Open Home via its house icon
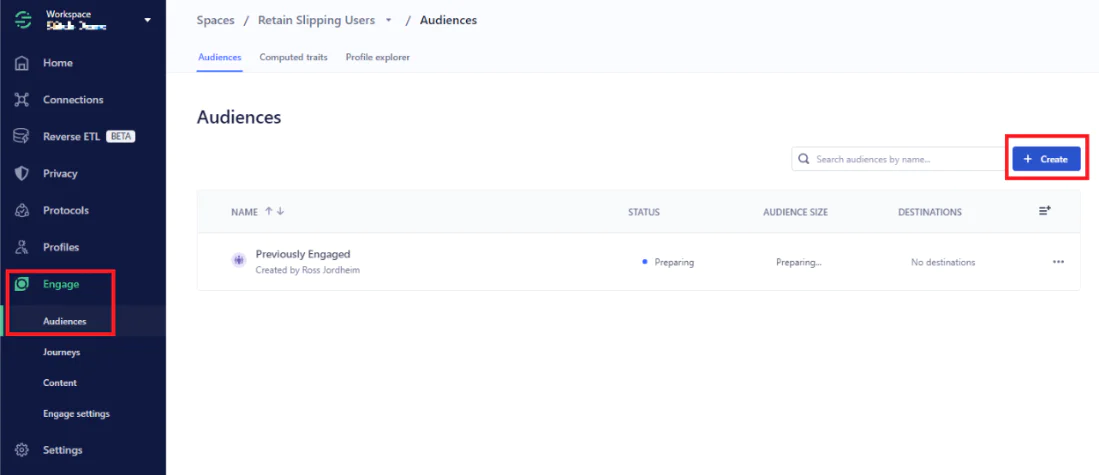 (21, 63)
